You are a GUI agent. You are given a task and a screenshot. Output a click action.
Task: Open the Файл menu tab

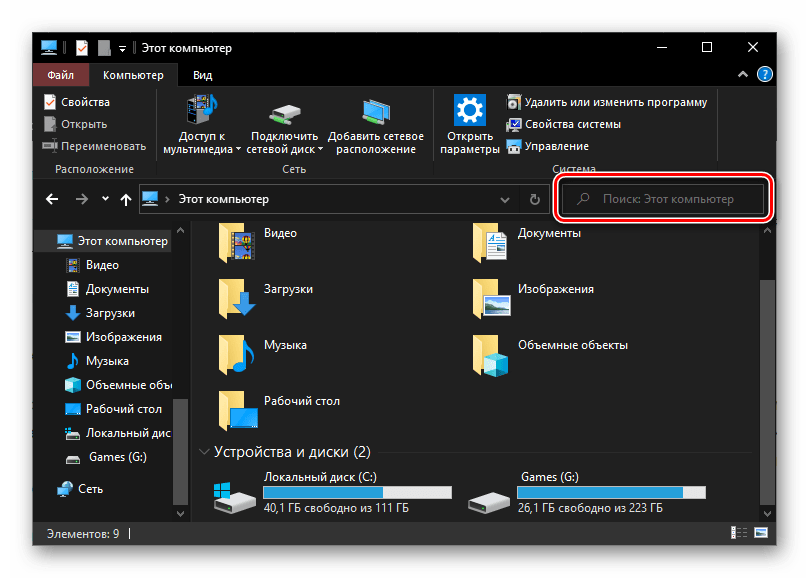[x=60, y=75]
